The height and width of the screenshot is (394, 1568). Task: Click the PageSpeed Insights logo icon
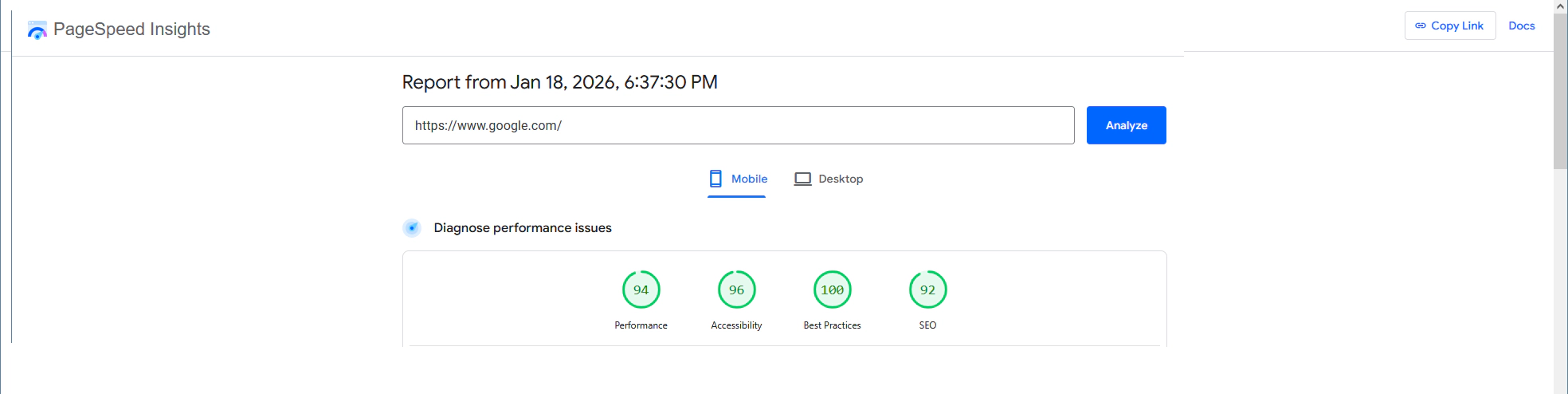(37, 30)
